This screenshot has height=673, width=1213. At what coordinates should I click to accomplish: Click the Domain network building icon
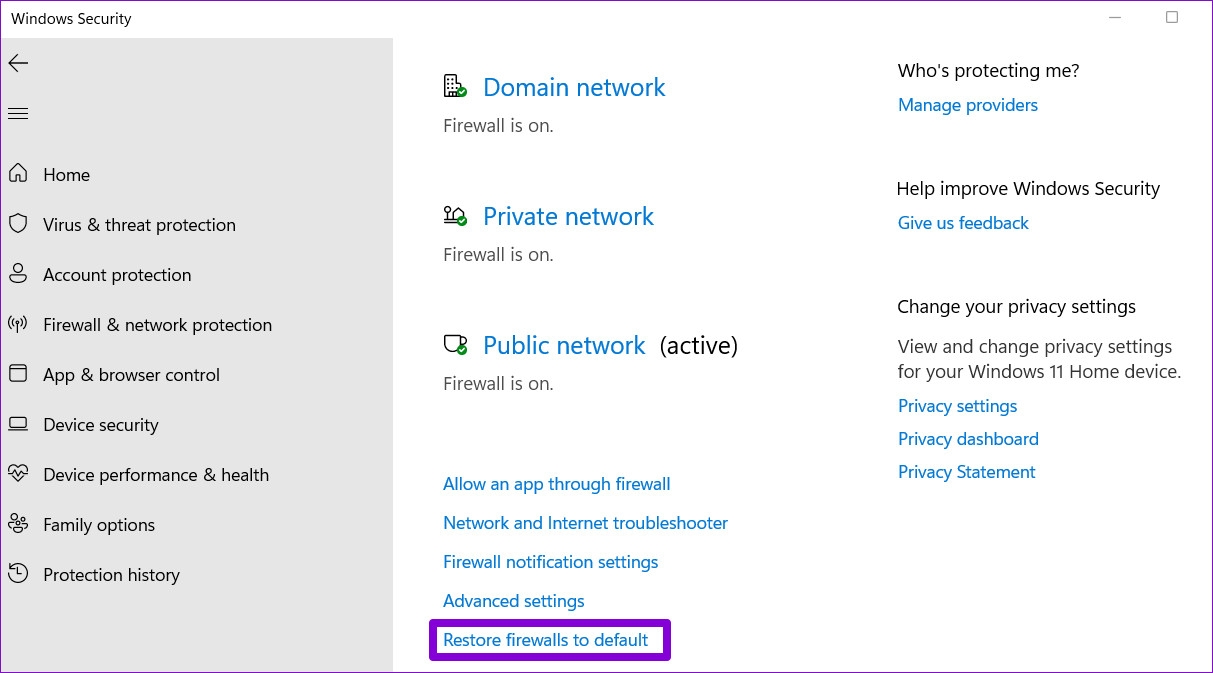click(455, 87)
